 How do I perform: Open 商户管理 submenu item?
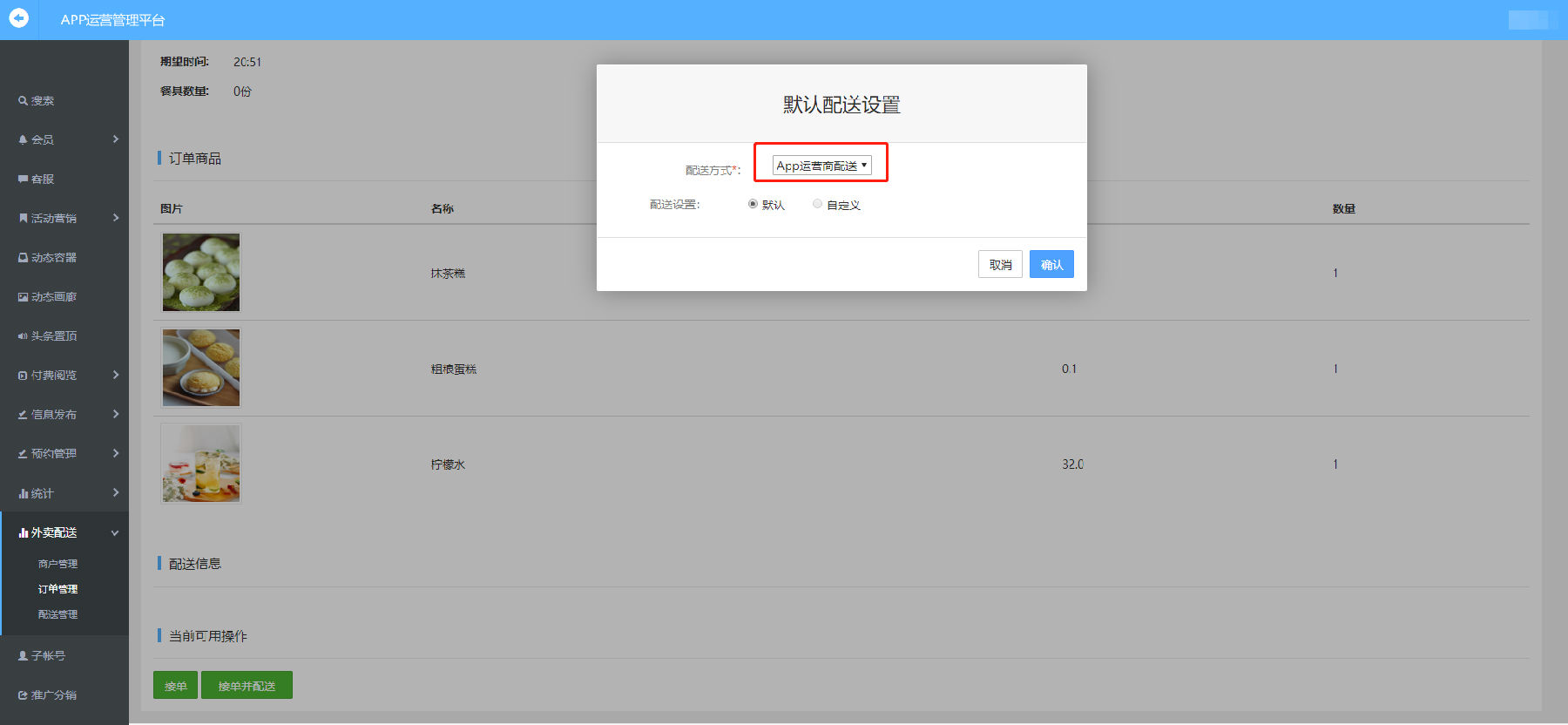57,564
